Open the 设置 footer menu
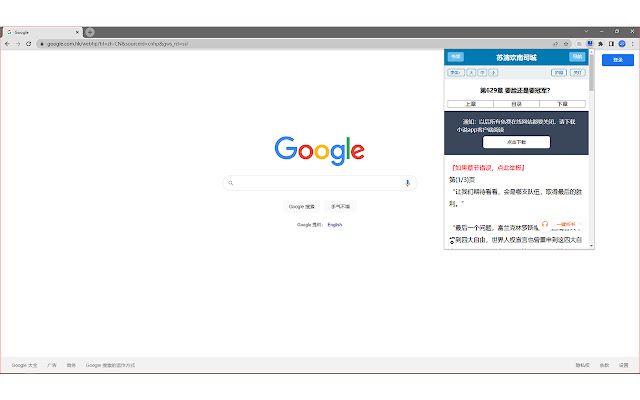This screenshot has width=640, height=400. (623, 365)
